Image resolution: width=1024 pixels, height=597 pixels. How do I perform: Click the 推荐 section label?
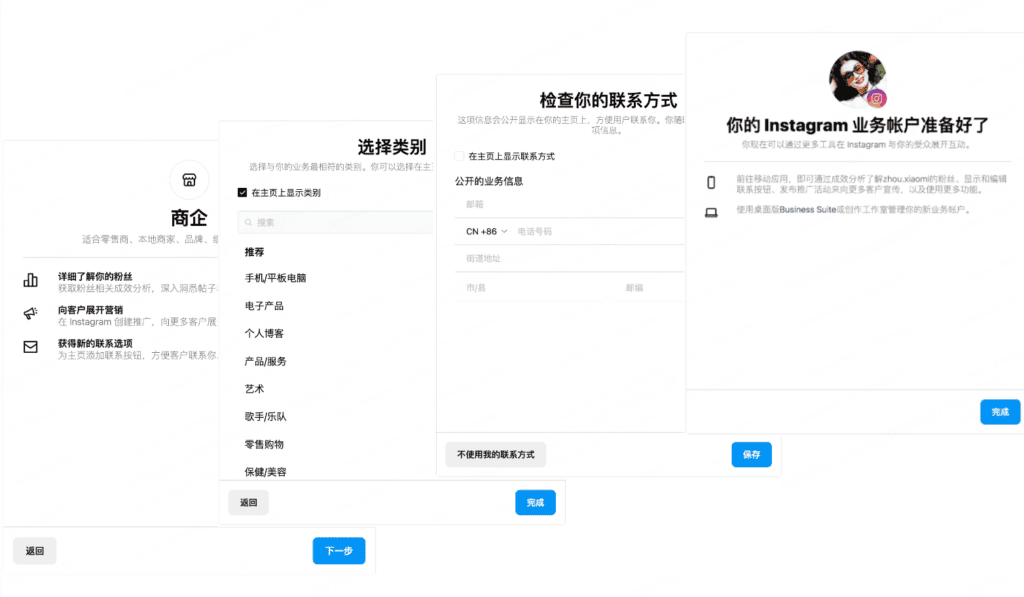point(254,252)
